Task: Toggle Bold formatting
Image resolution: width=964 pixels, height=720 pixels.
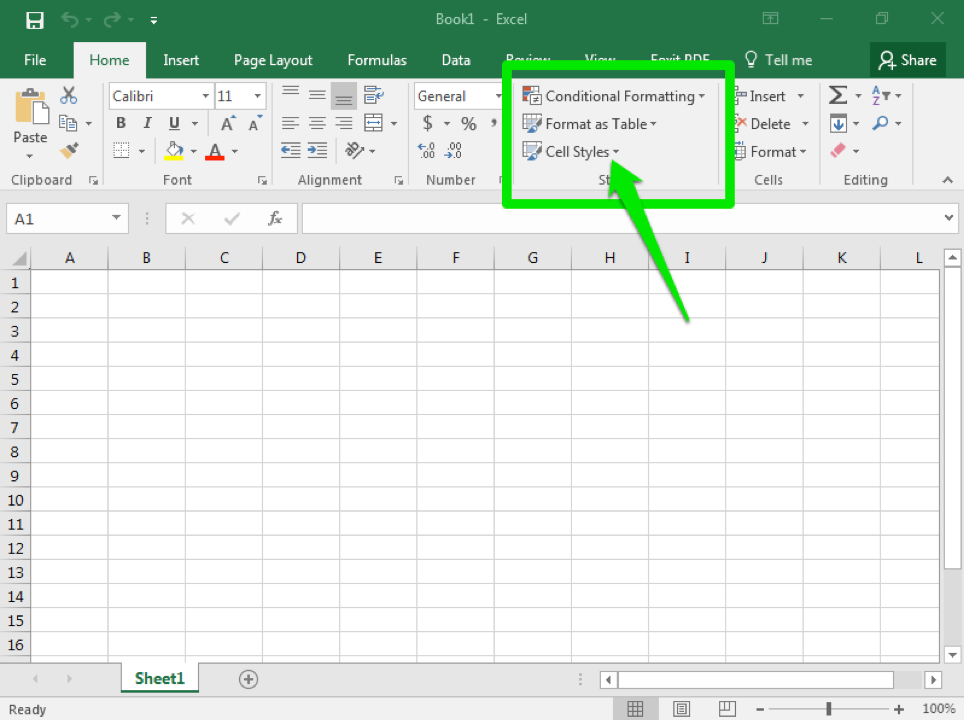Action: (121, 123)
